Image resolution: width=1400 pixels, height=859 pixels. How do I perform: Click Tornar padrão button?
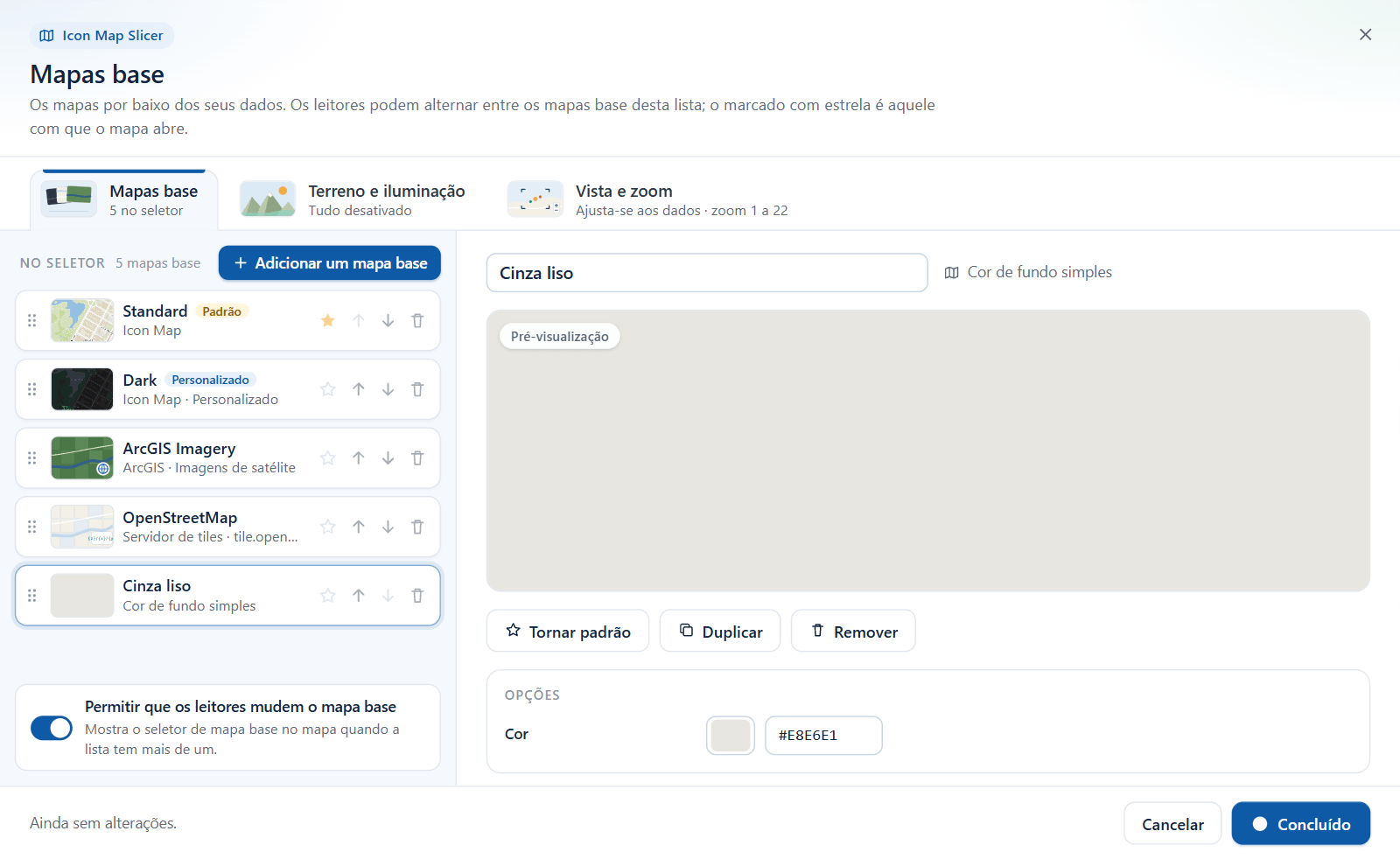tap(568, 631)
